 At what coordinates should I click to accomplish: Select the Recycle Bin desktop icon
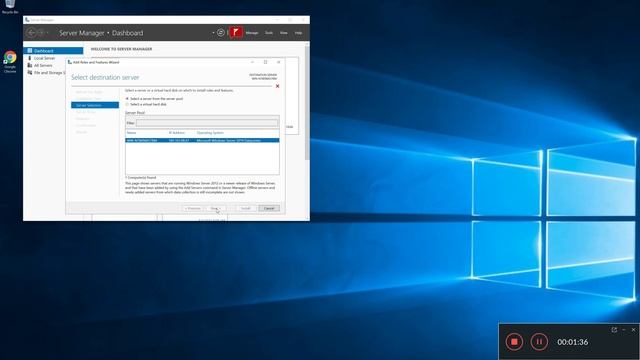coord(10,7)
